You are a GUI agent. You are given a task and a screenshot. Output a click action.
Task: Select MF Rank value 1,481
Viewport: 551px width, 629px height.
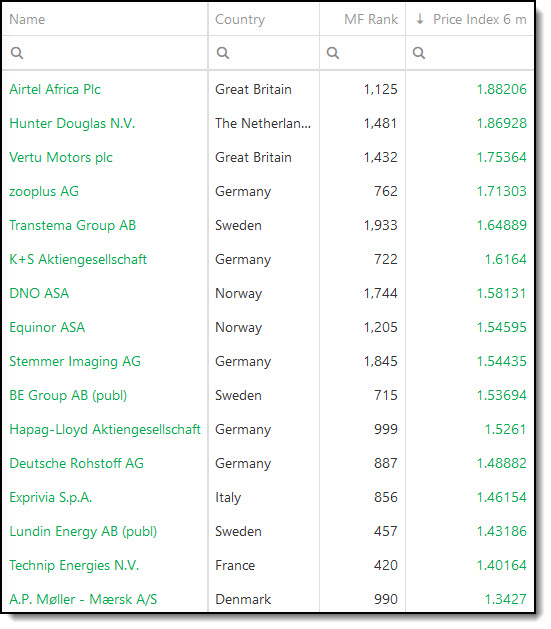point(381,124)
